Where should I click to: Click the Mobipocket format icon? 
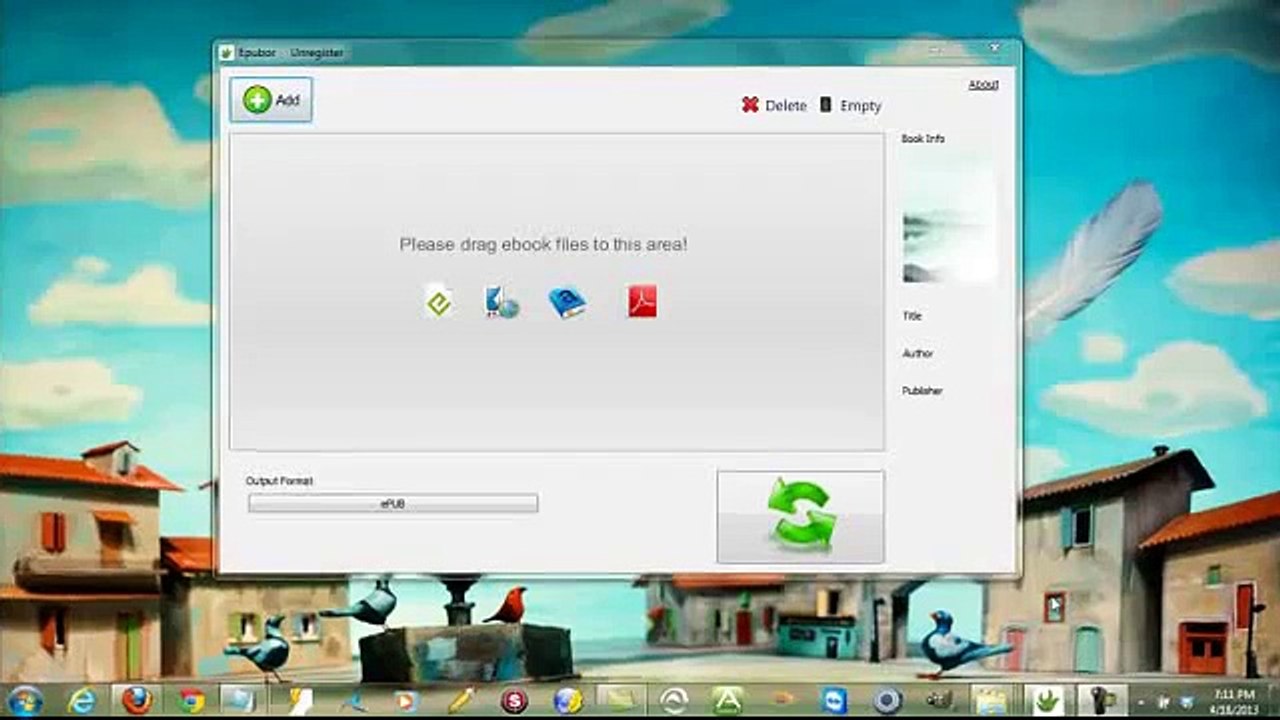point(501,301)
